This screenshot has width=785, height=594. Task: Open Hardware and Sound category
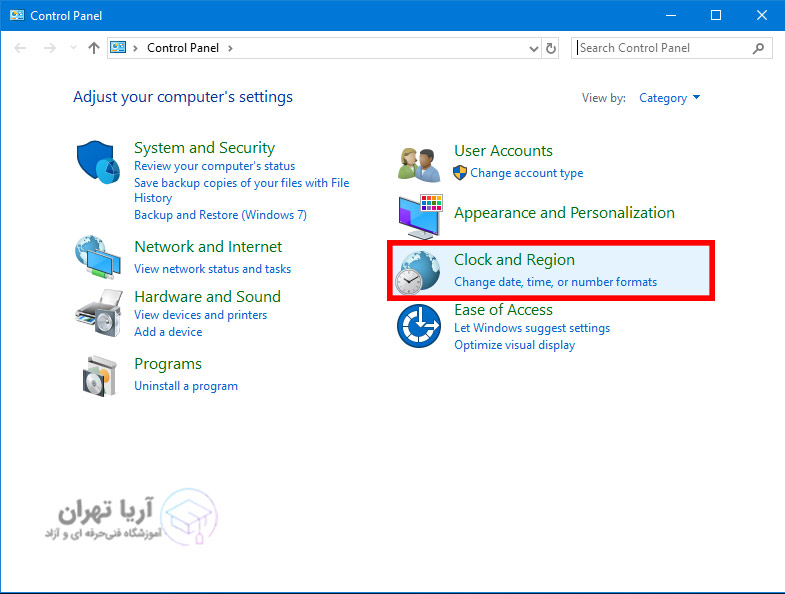click(x=207, y=296)
